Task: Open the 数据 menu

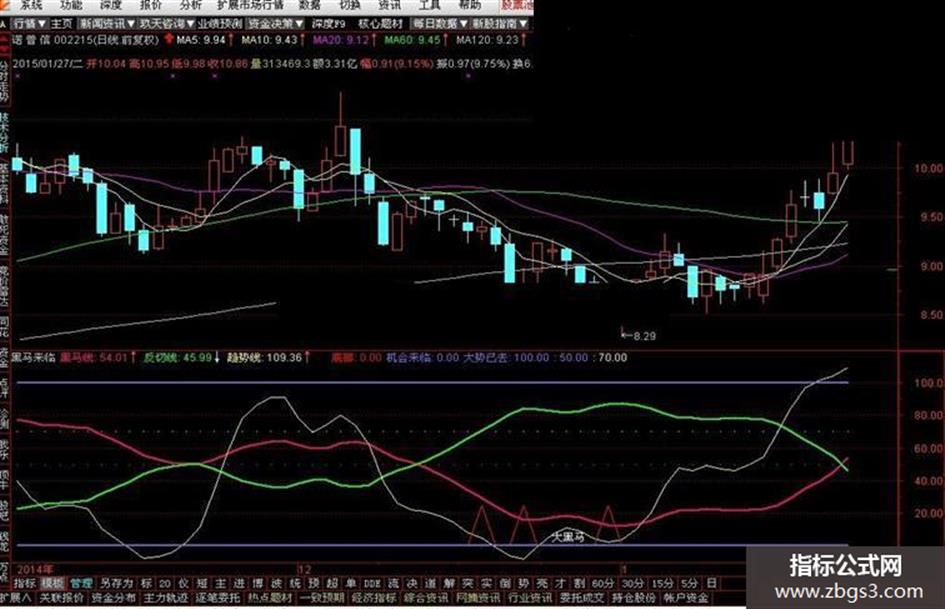Action: pos(310,5)
